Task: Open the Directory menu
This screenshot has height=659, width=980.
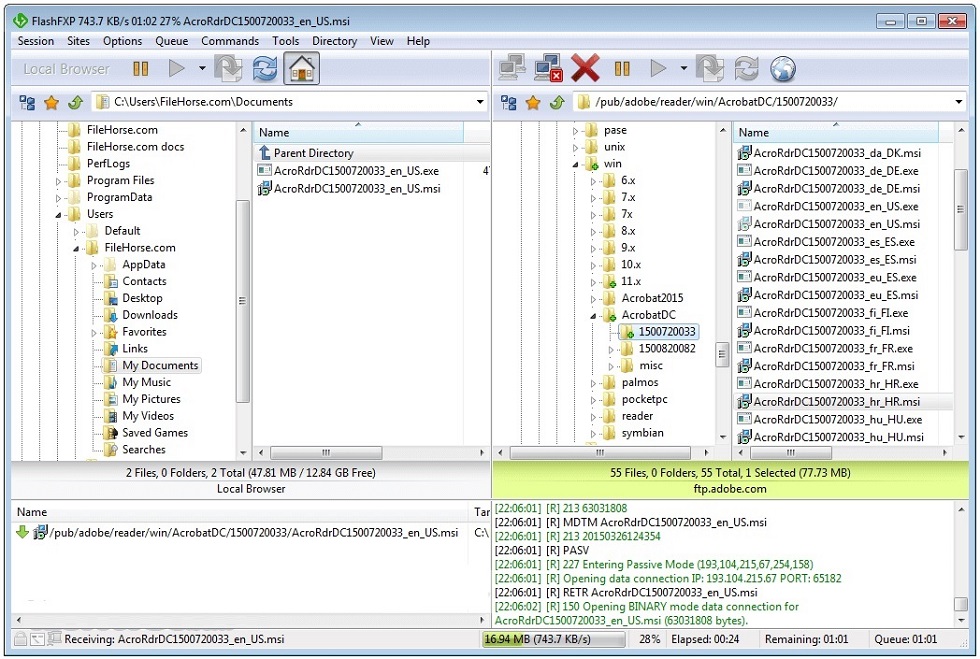Action: [334, 41]
